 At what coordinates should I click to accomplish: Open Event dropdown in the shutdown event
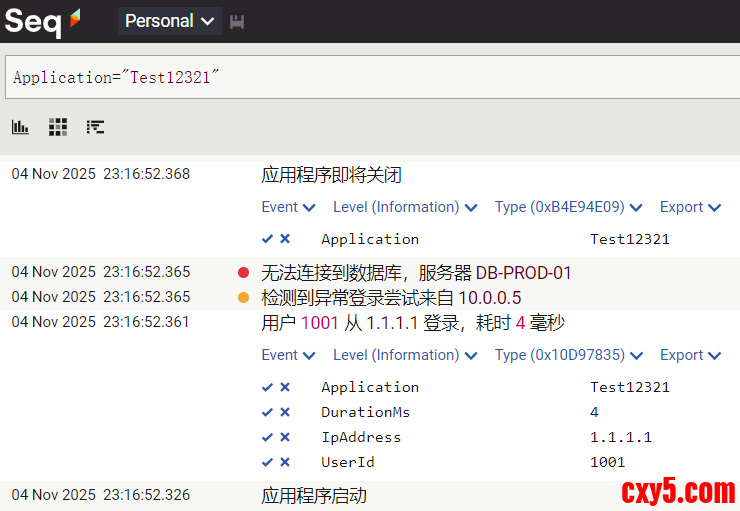pos(288,207)
